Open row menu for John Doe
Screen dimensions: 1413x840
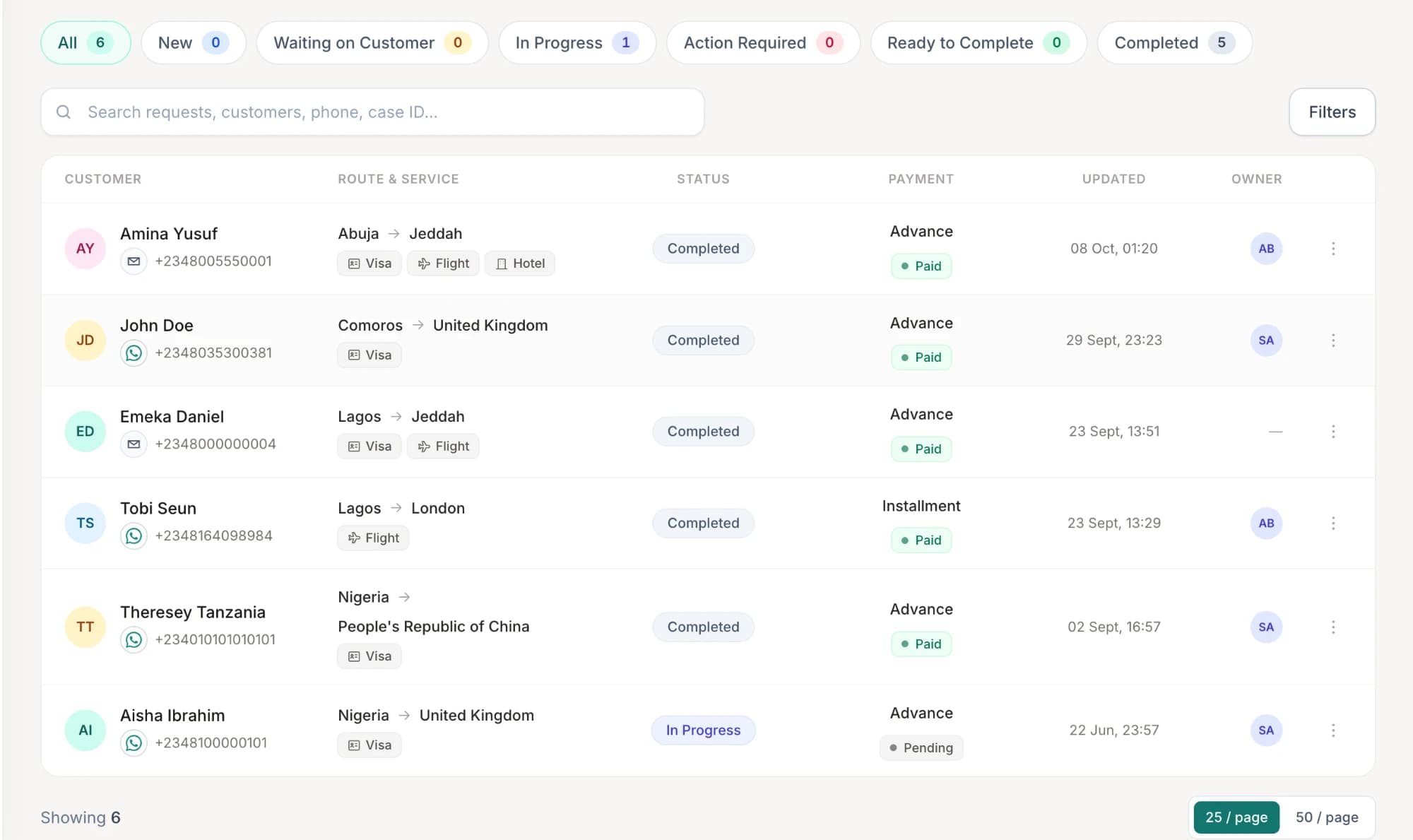[1333, 341]
